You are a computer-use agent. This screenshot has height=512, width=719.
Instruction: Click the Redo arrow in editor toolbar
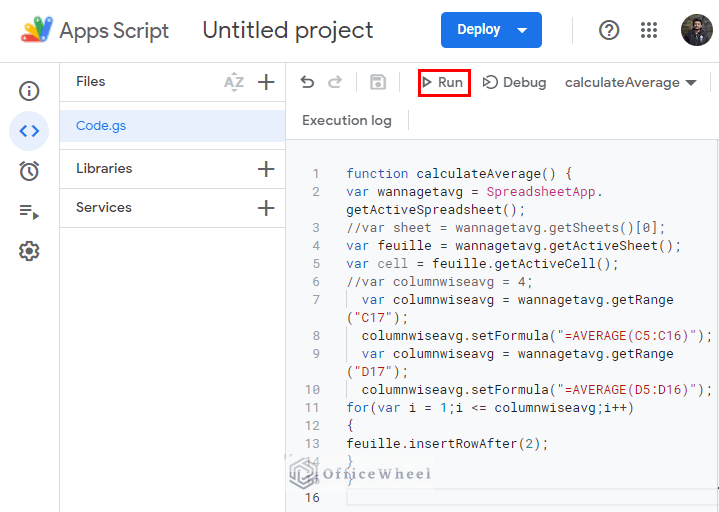tap(335, 82)
